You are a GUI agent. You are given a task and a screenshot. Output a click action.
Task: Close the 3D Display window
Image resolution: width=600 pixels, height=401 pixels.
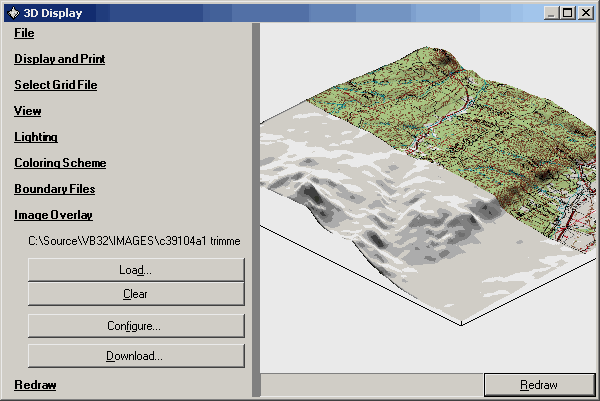coord(586,13)
